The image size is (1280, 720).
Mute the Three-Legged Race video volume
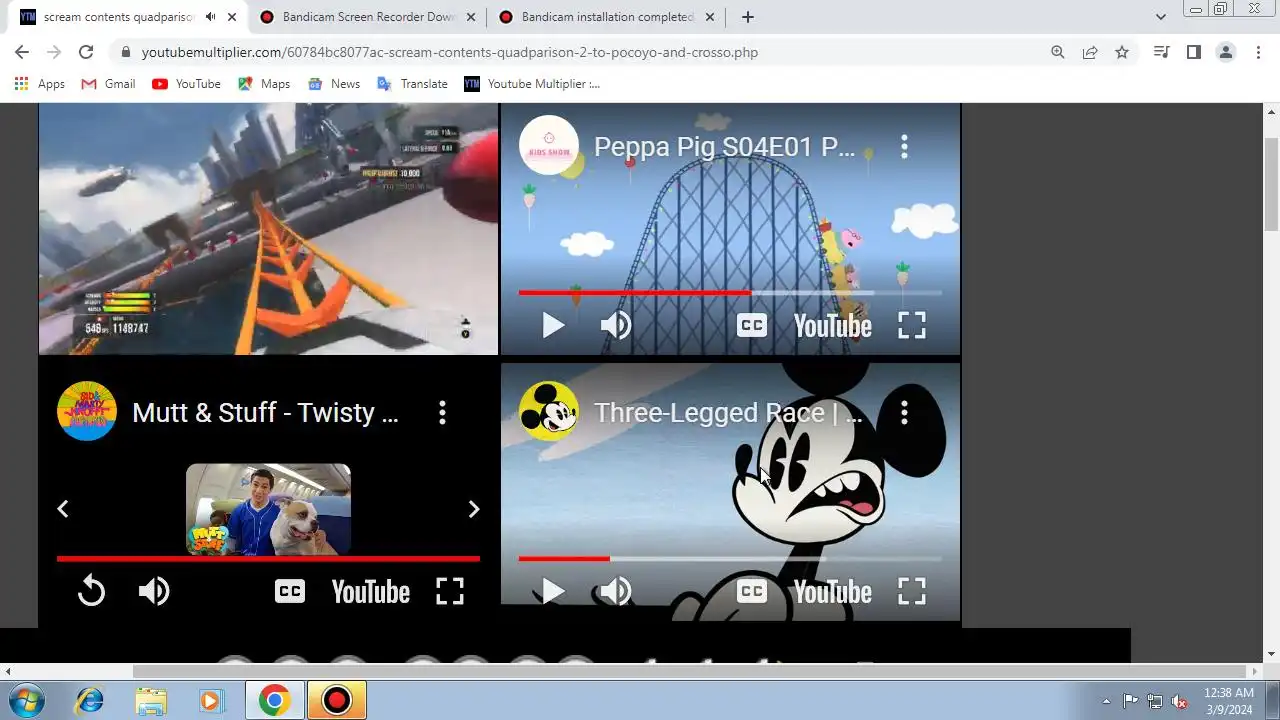[x=615, y=592]
